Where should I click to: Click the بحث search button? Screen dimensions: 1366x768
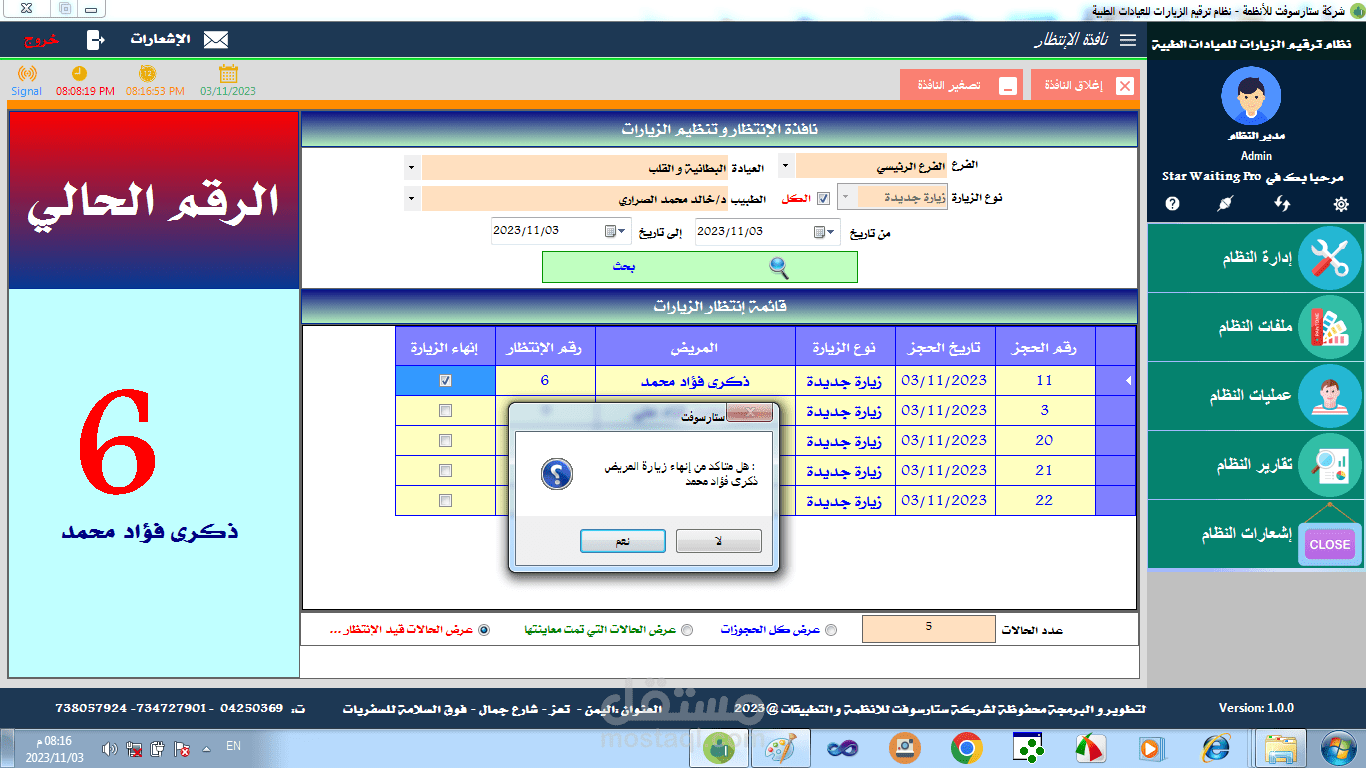click(699, 267)
